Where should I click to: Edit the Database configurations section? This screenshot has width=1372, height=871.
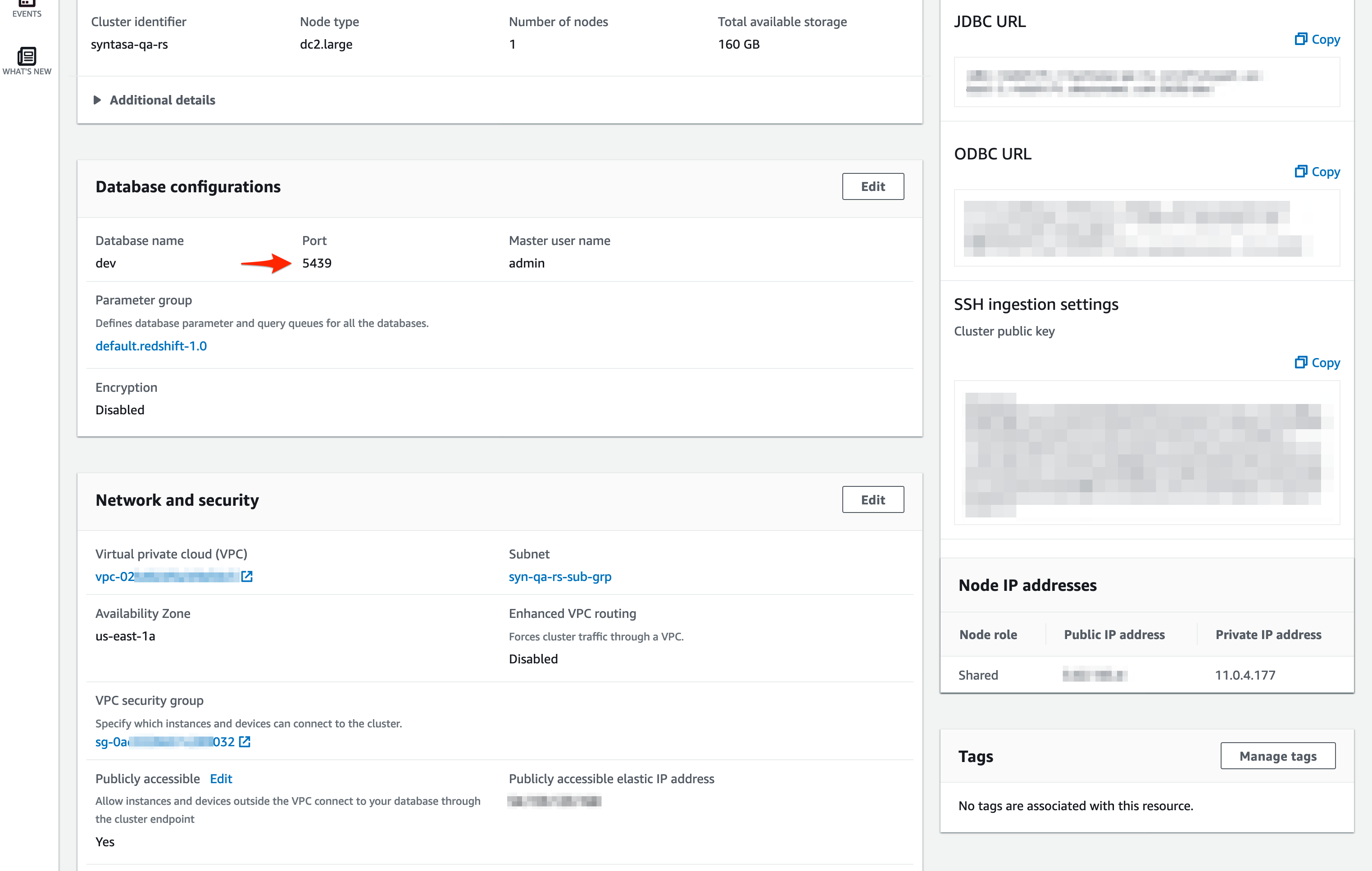coord(872,186)
